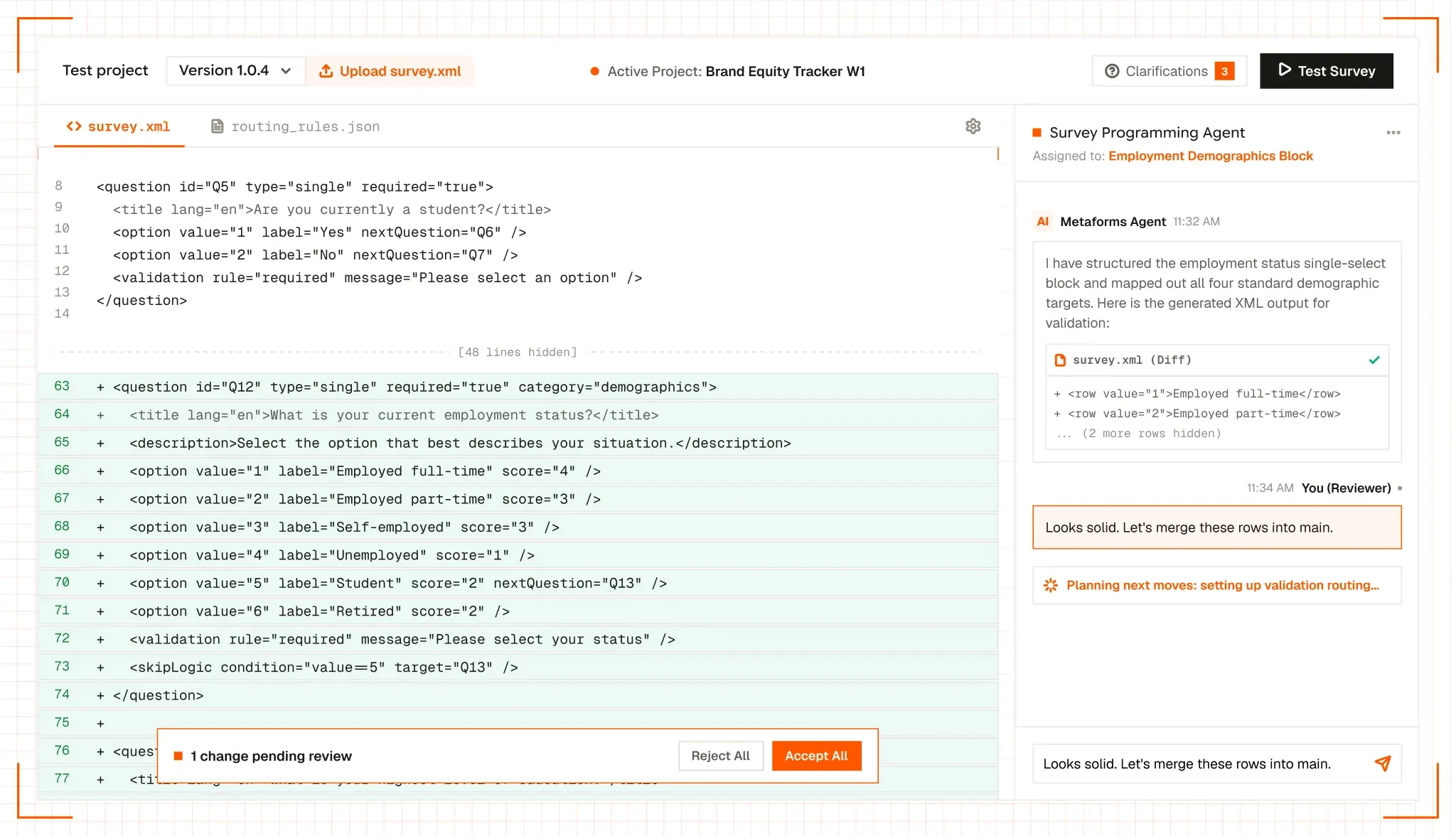Expand the 48 hidden lines divider
1456x836 pixels.
(x=518, y=352)
